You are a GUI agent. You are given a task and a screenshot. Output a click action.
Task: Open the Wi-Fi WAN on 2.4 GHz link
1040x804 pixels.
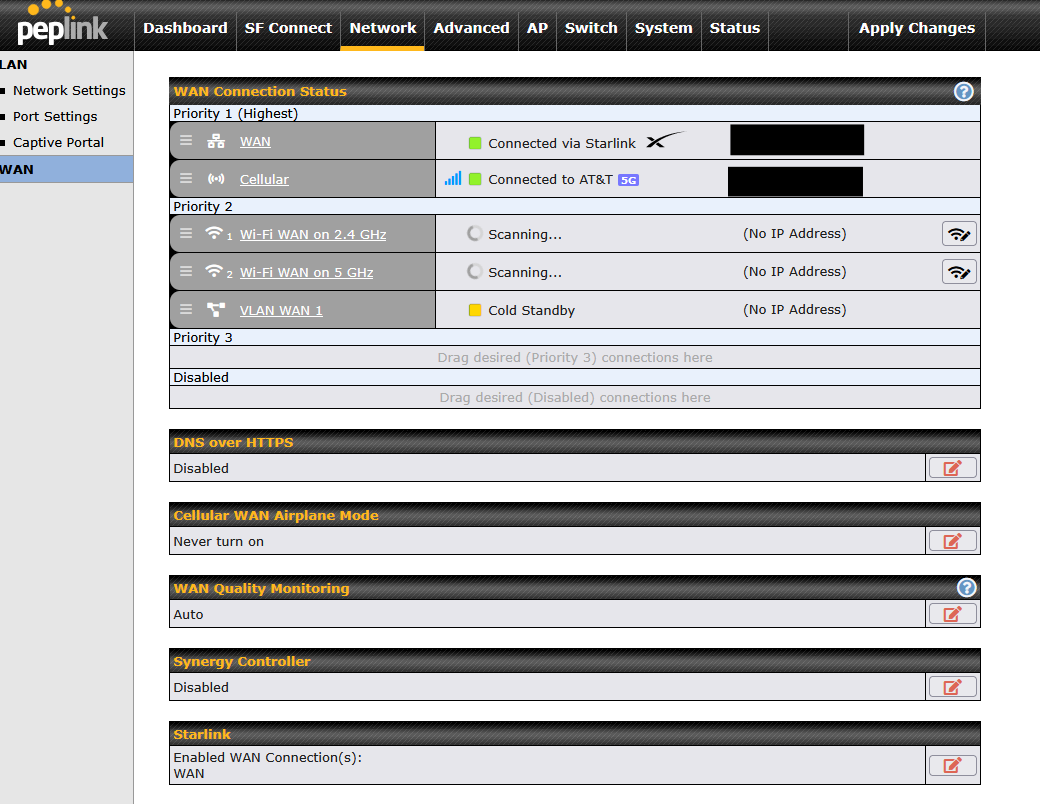point(312,234)
